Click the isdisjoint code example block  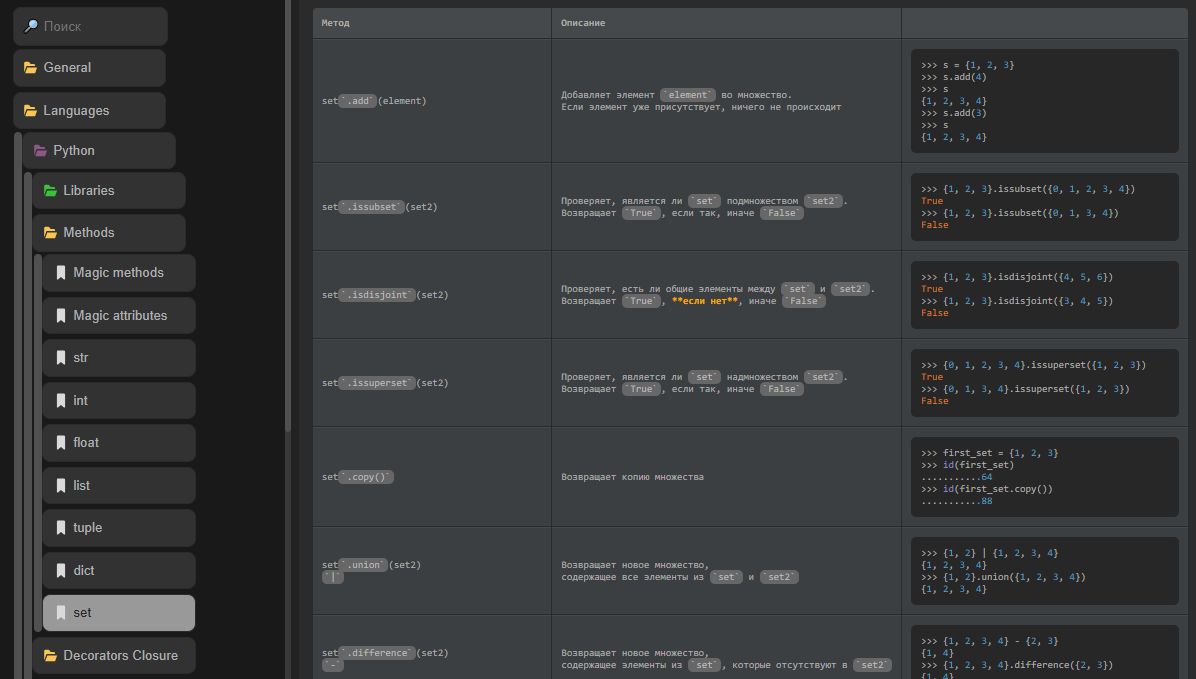tap(1044, 294)
